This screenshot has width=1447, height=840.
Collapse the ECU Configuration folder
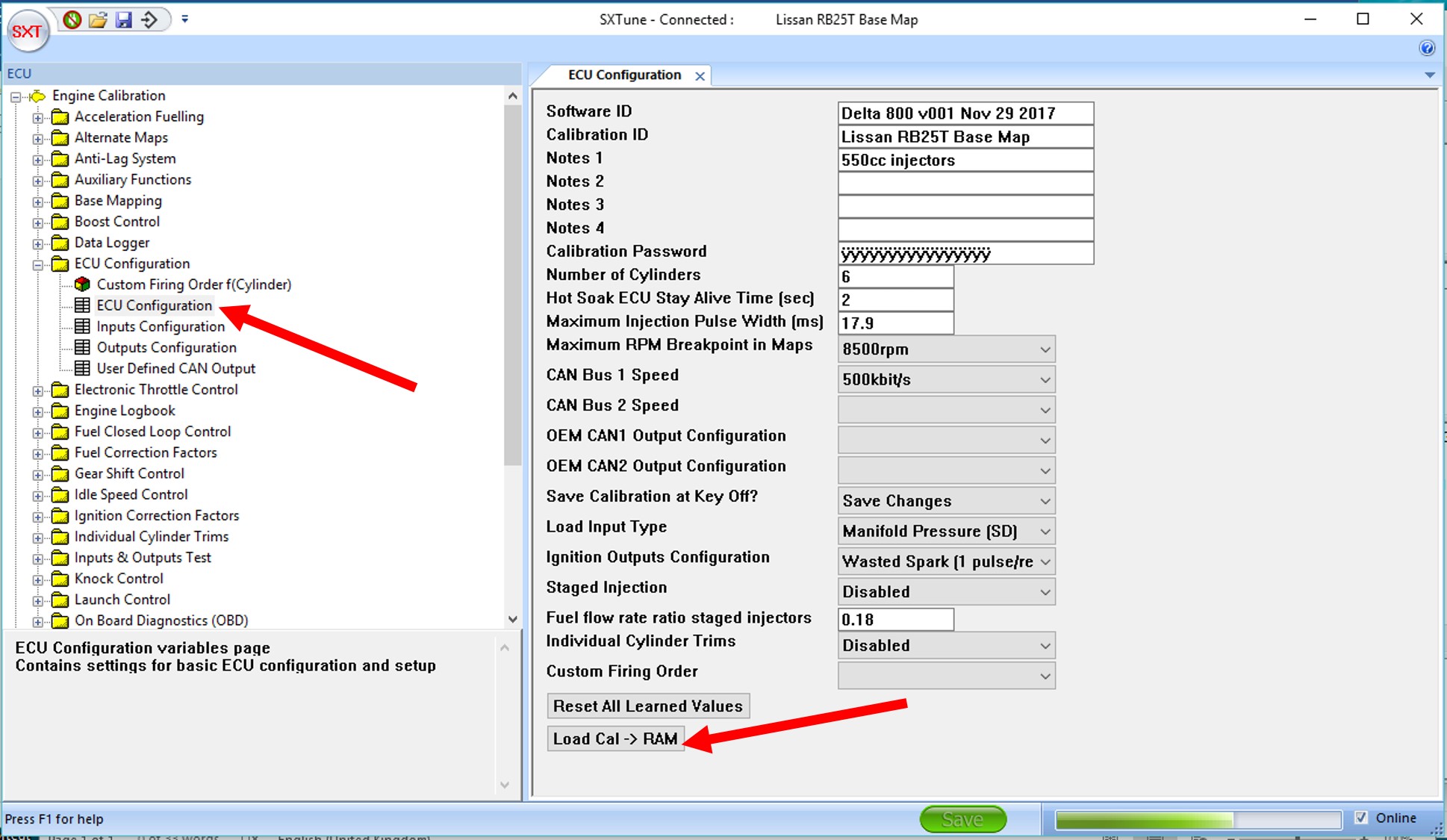[38, 264]
